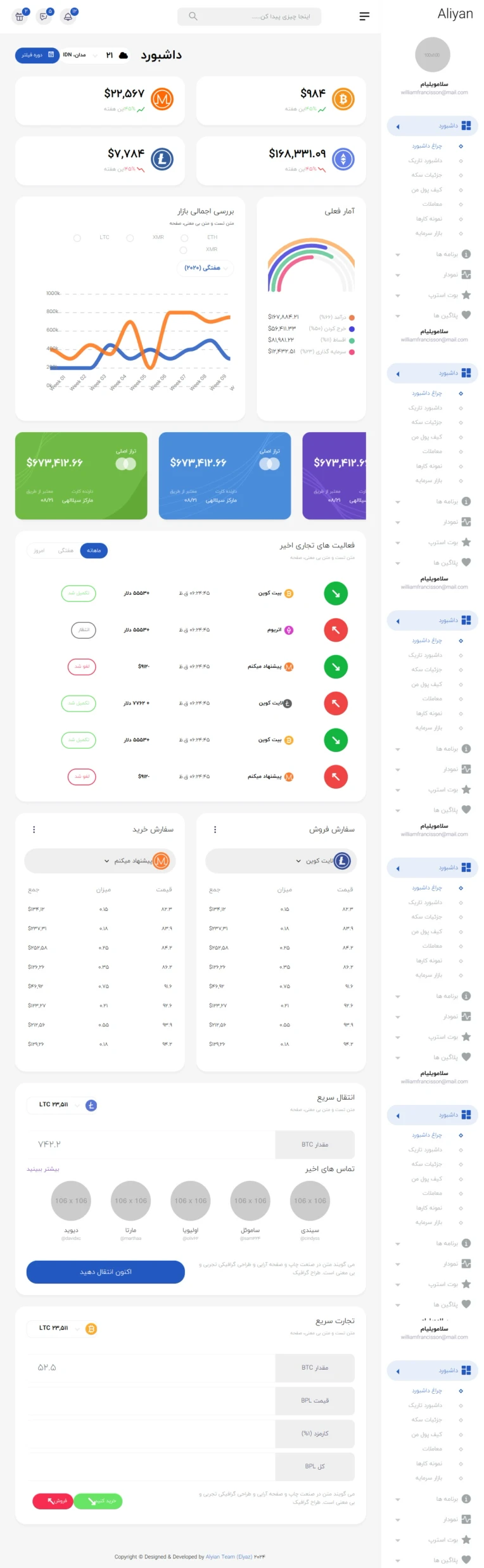Toggle the hamburger menu icon

(364, 16)
